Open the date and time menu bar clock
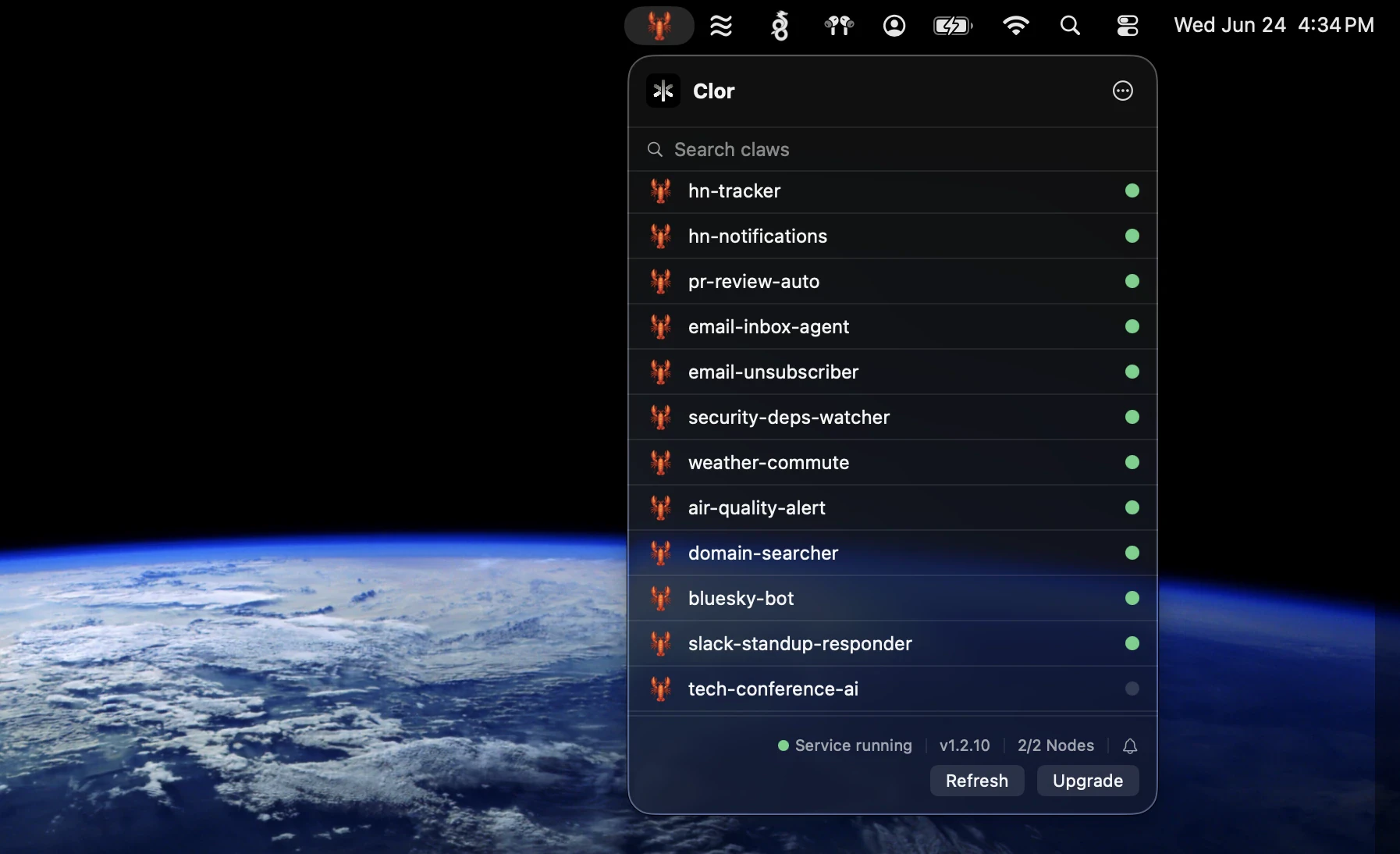Screen dimensions: 1400x854 point(1274,25)
